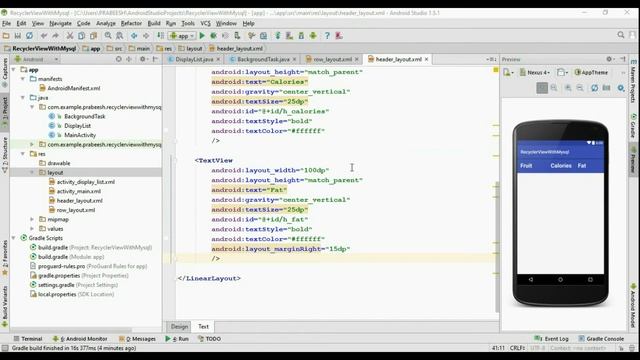Click the preview Refresh icon
This screenshot has width=640, height=360.
(x=594, y=88)
